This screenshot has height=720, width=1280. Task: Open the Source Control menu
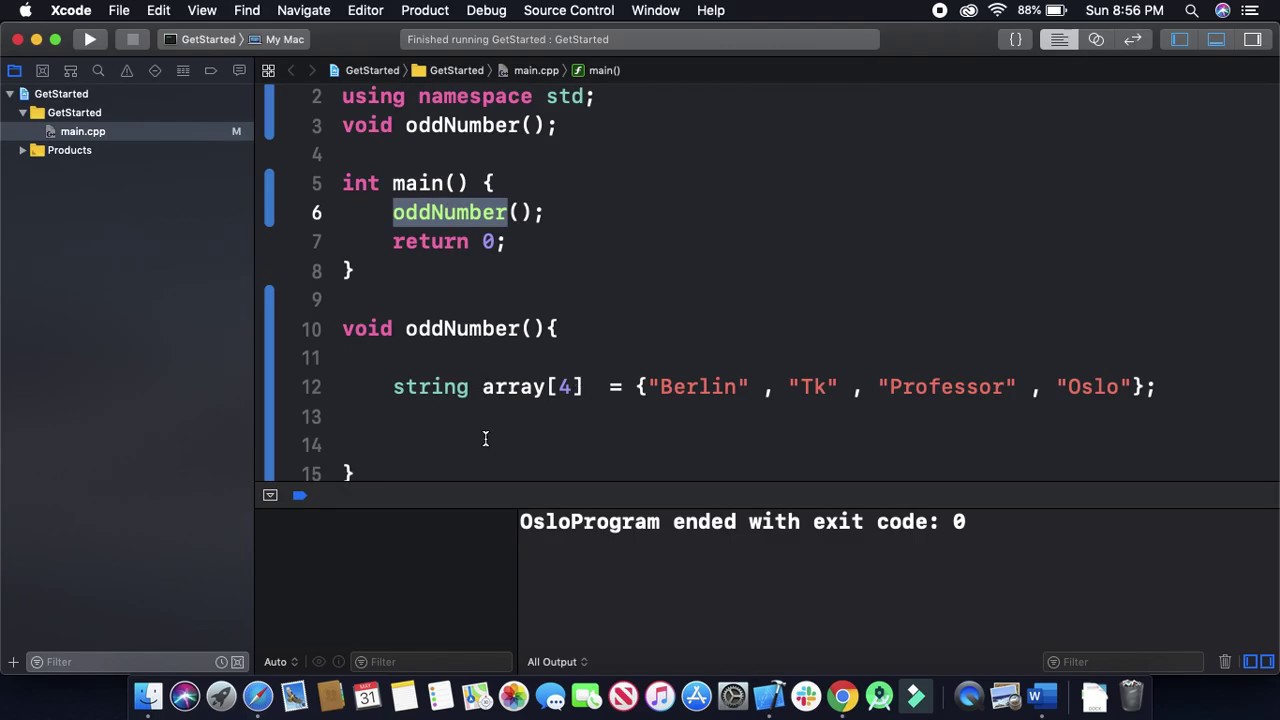pos(569,10)
